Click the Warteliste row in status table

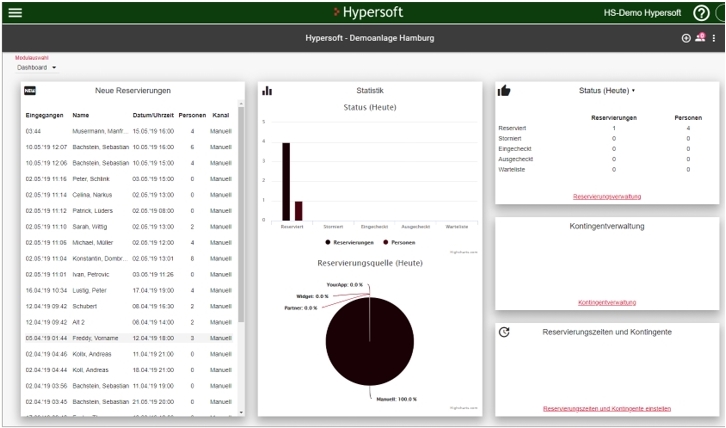[607, 170]
